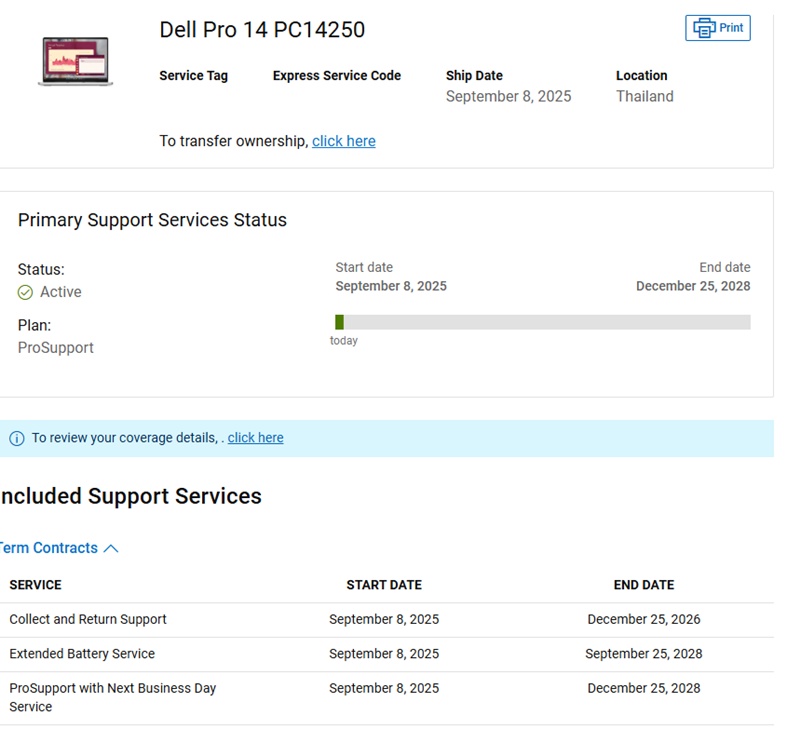The image size is (800, 742).
Task: Click the Express Service Code label
Action: (x=337, y=76)
